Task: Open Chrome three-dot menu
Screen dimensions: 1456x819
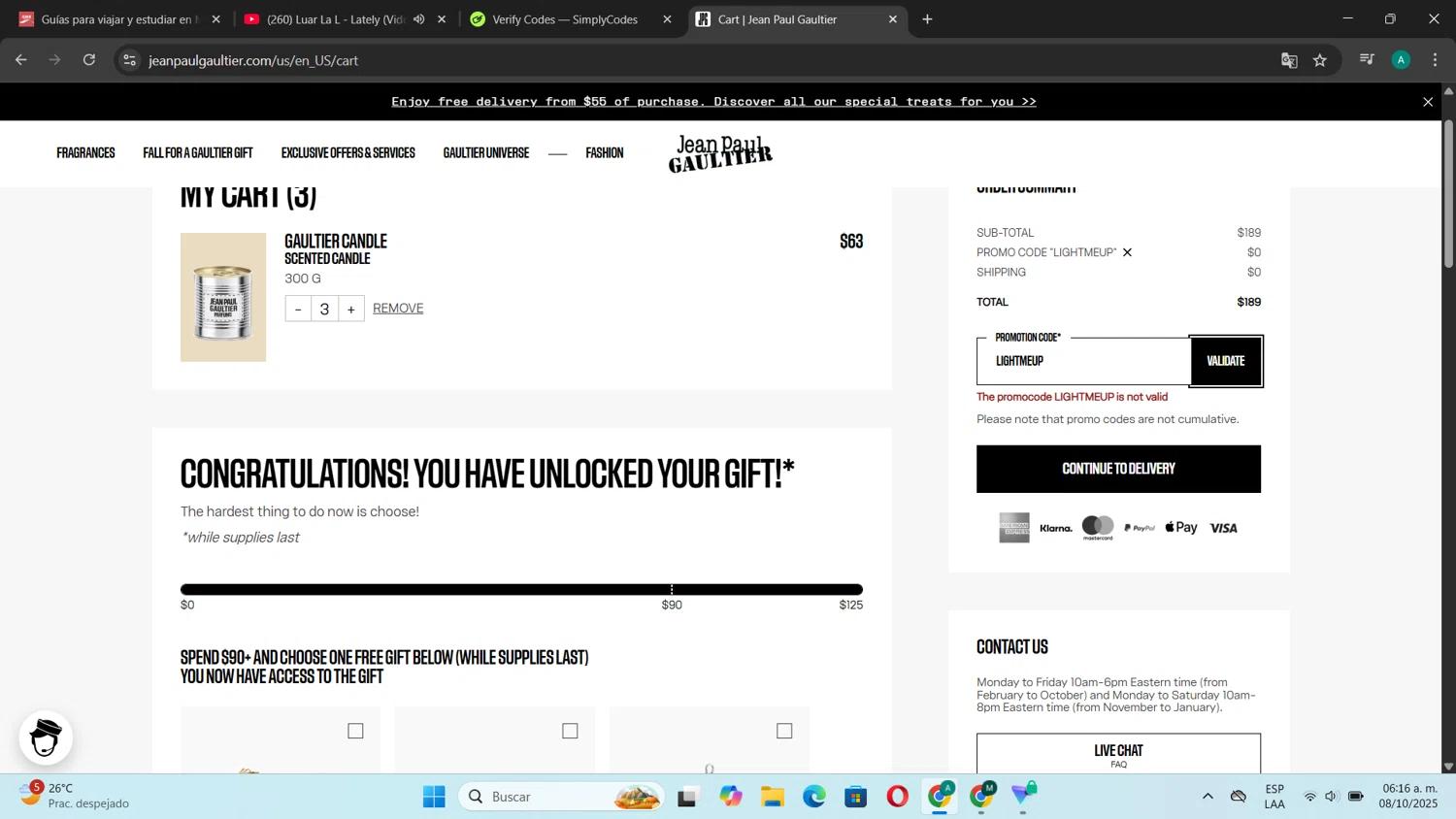Action: (1435, 60)
